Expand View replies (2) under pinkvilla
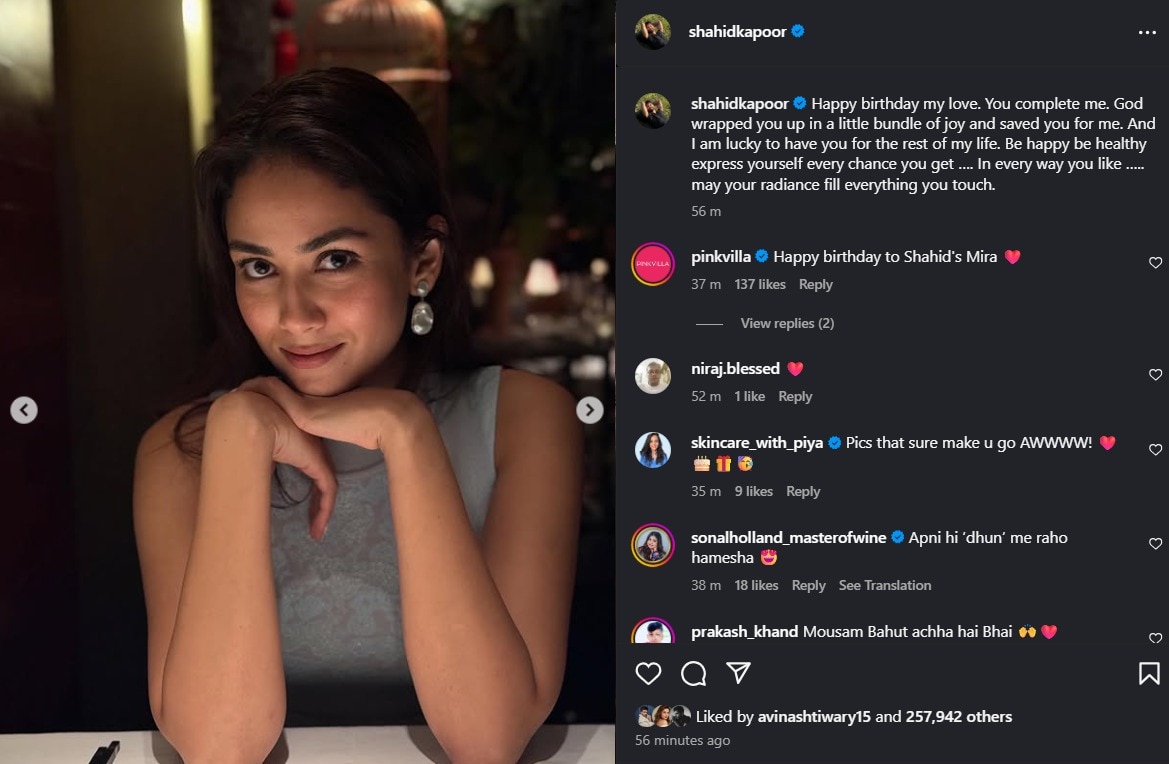The image size is (1169, 764). [787, 323]
